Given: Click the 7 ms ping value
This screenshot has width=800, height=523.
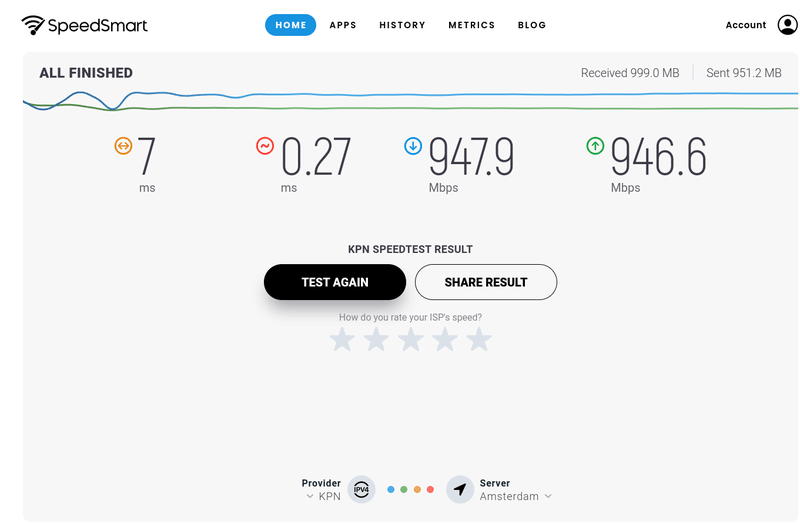Looking at the screenshot, I should 146,157.
